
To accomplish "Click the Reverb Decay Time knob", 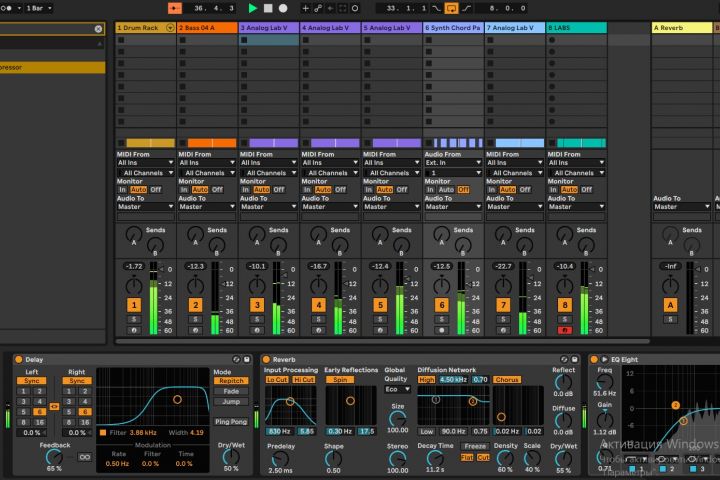I will click(x=435, y=459).
